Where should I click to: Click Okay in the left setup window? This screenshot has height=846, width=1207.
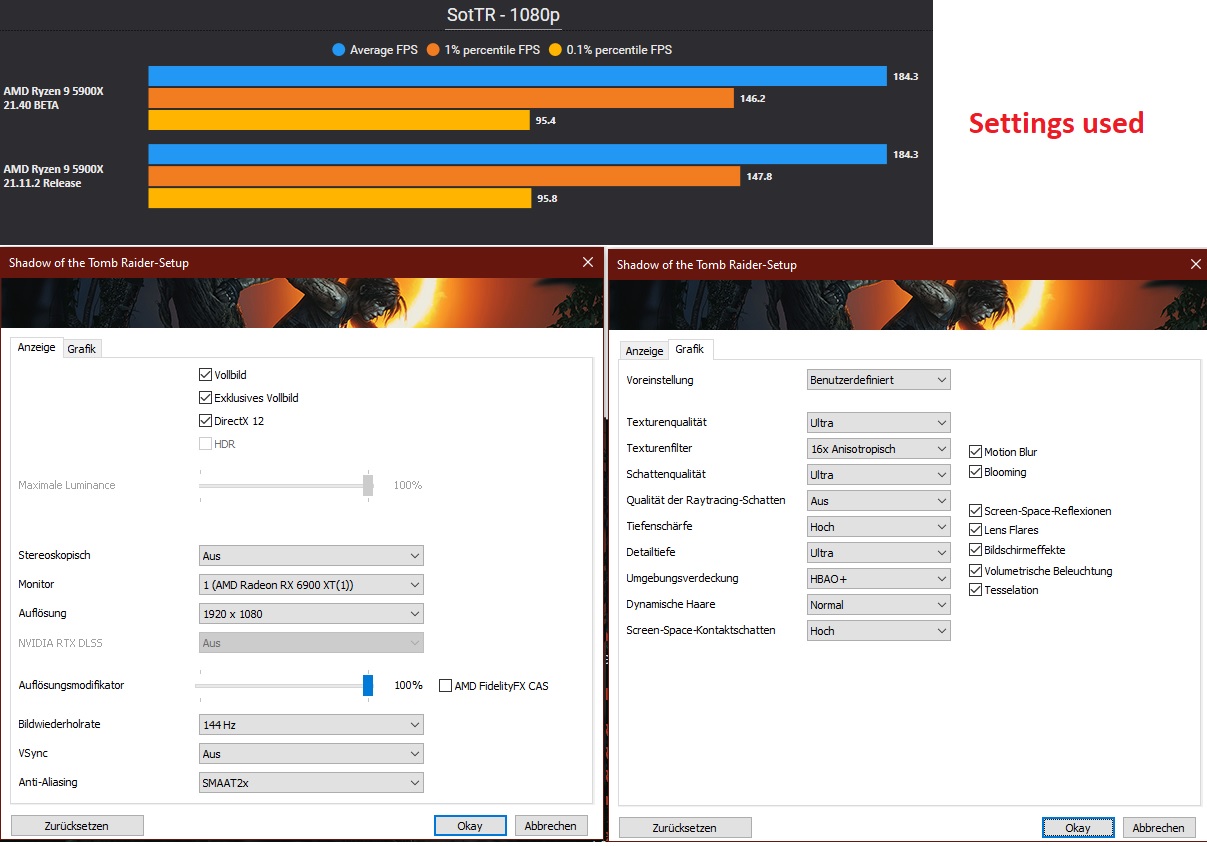(x=470, y=826)
